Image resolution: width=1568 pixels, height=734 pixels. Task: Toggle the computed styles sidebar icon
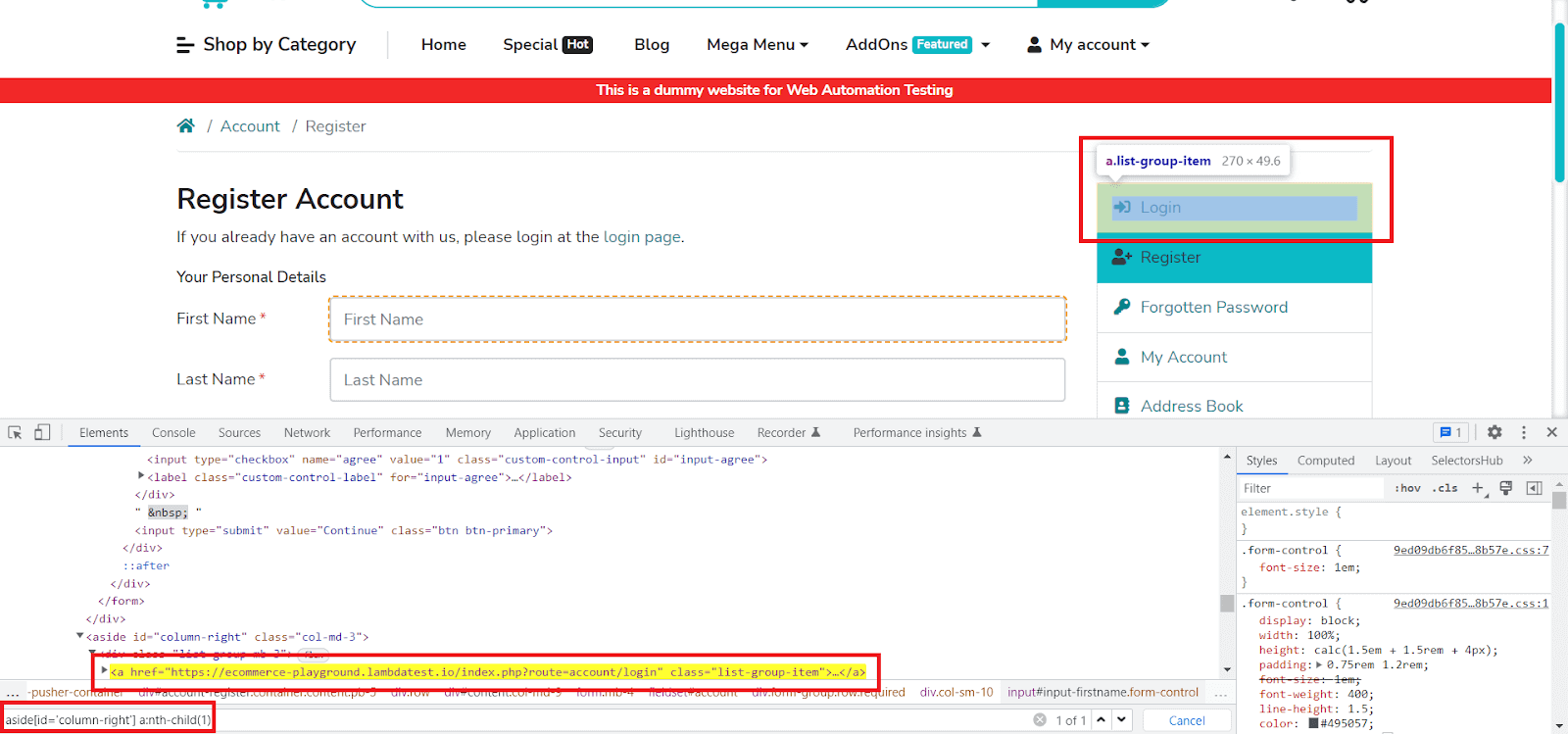pos(1535,488)
